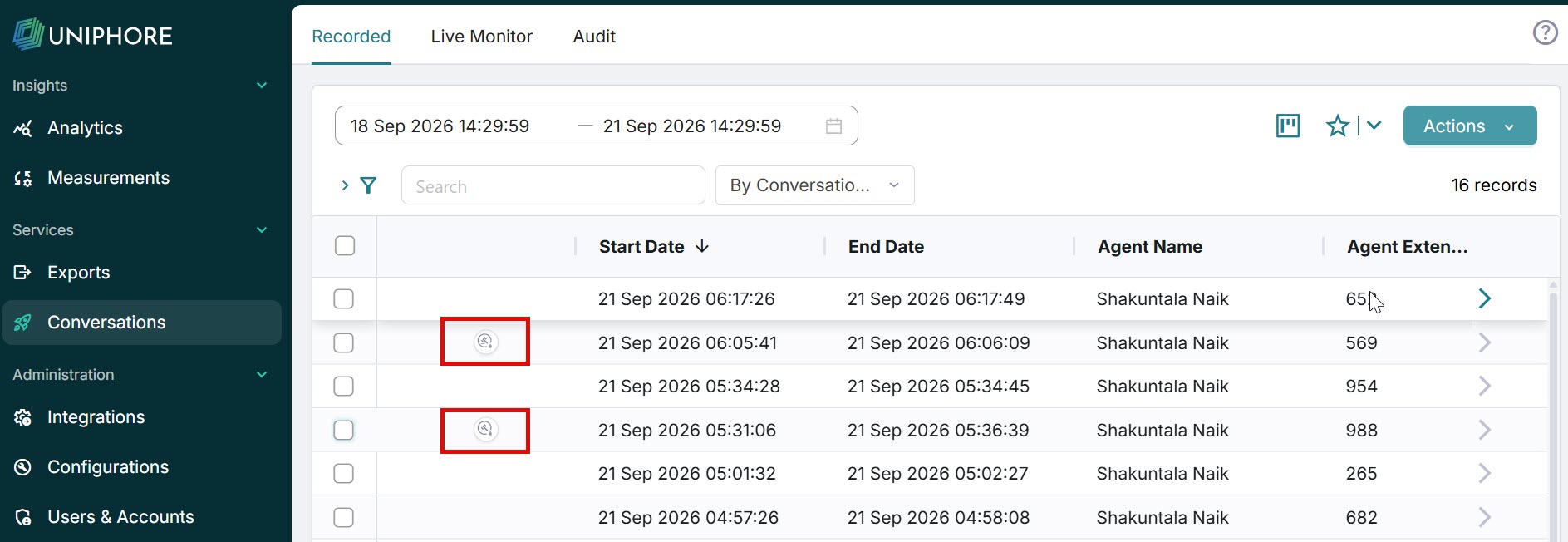Screen dimensions: 1568x542
Task: Click into the Search field
Action: click(553, 185)
